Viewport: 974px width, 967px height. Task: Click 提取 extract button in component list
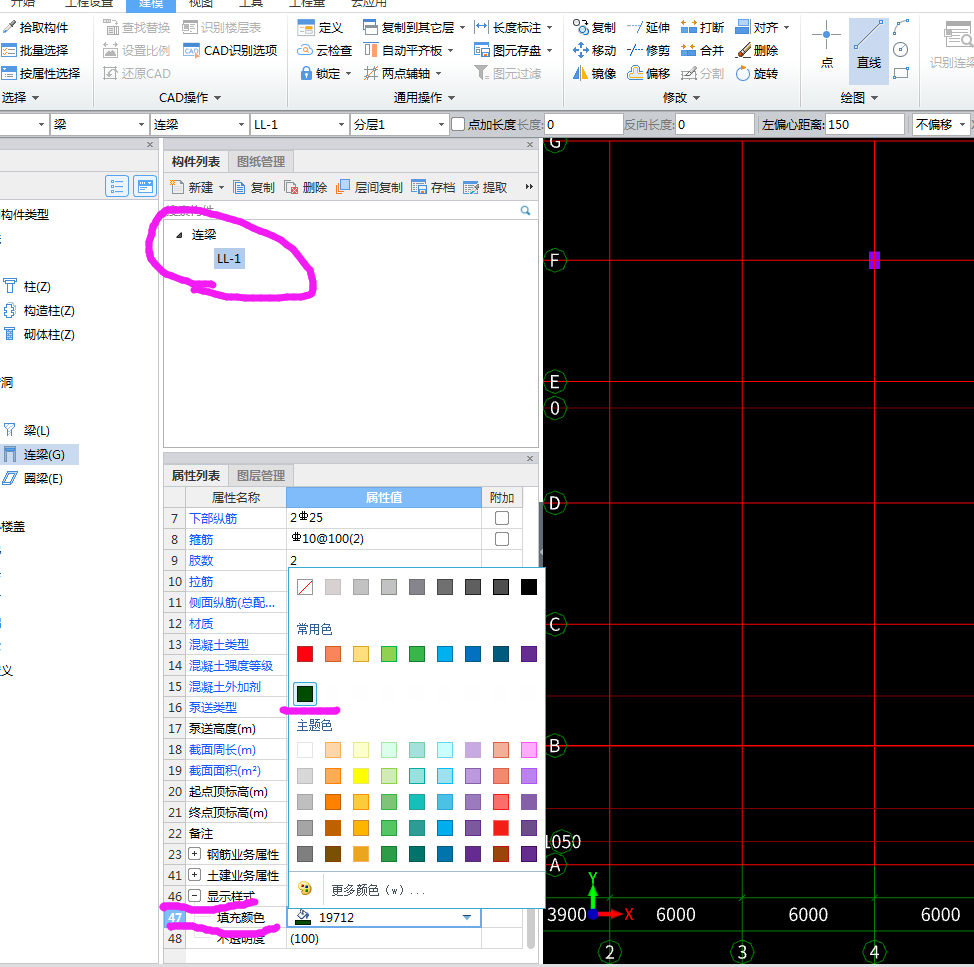tap(486, 188)
